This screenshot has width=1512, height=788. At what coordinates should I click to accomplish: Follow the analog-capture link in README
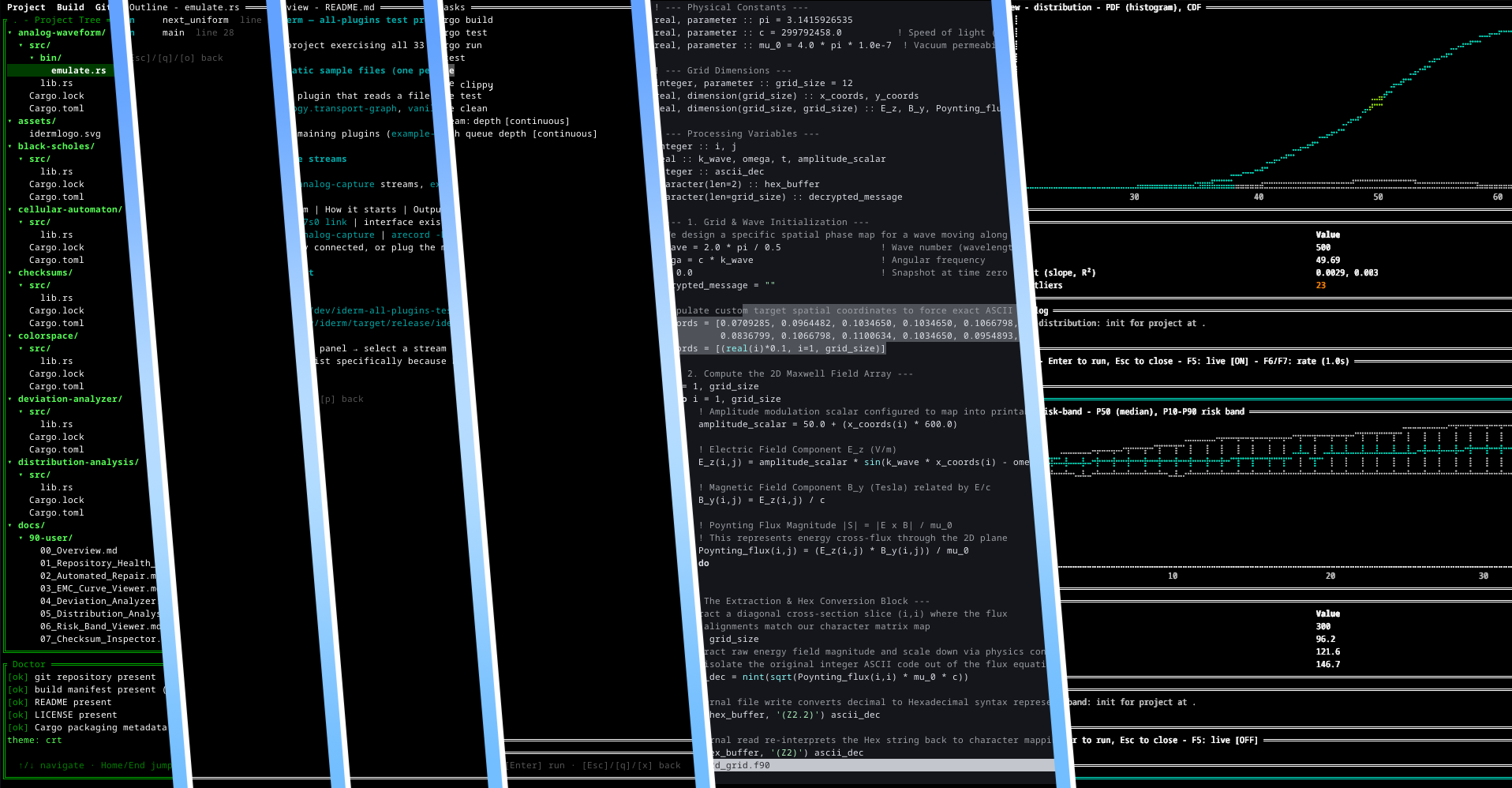[x=339, y=184]
